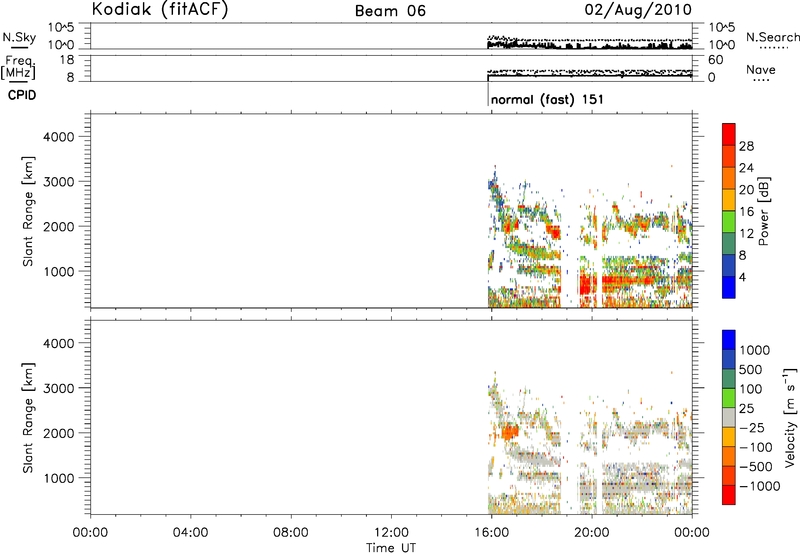Viewport: 800px width, 554px height.
Task: Click the orange velocity patch near 2000 km
Action: [510, 433]
